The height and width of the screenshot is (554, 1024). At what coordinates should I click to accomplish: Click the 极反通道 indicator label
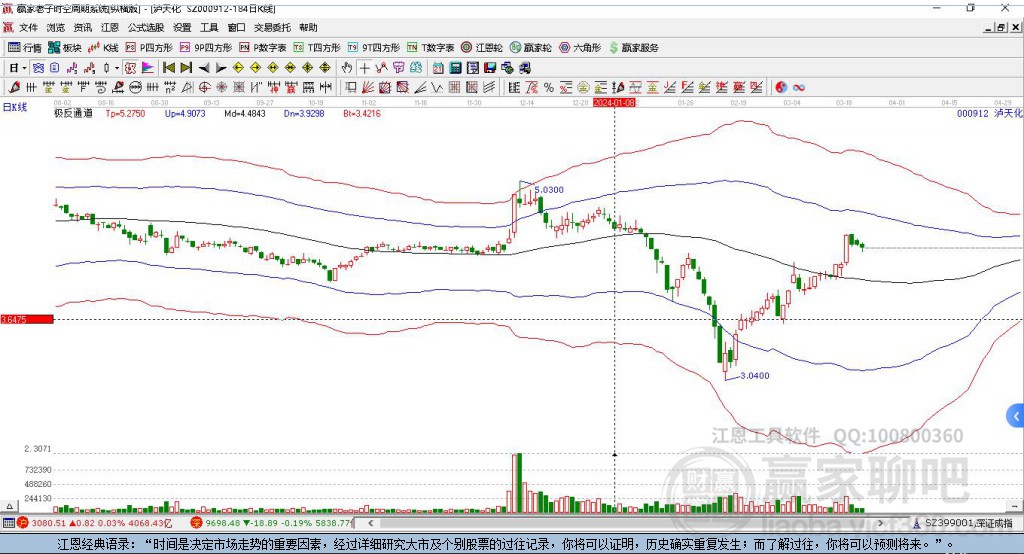click(73, 113)
